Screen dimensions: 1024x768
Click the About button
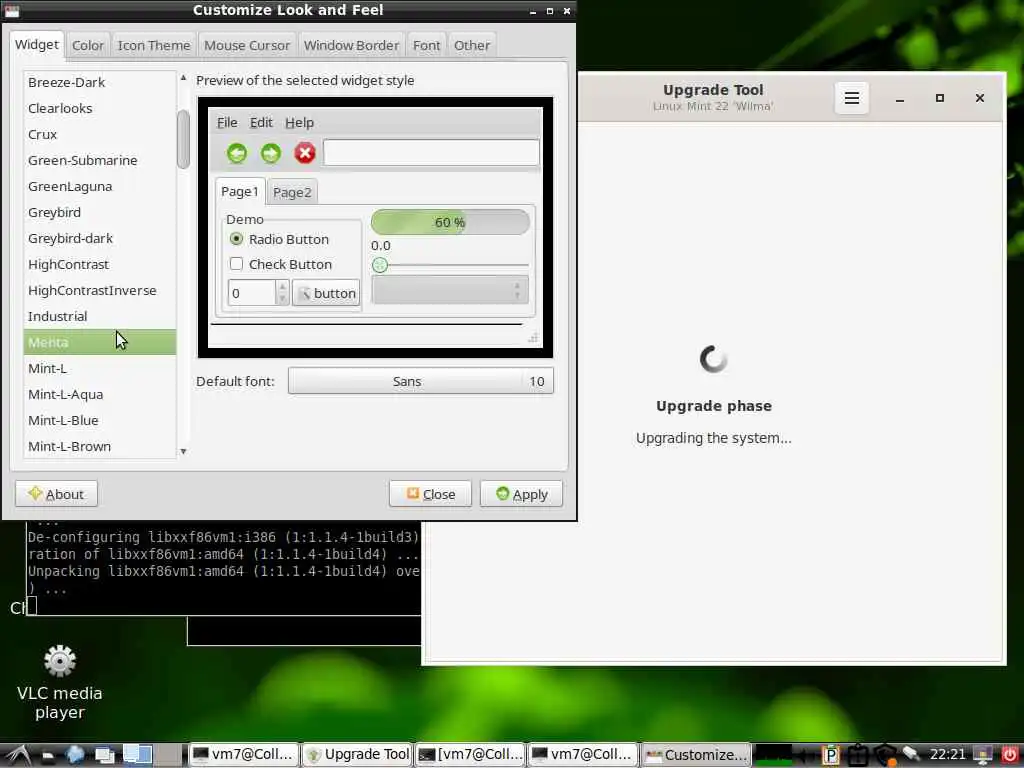[x=56, y=494]
